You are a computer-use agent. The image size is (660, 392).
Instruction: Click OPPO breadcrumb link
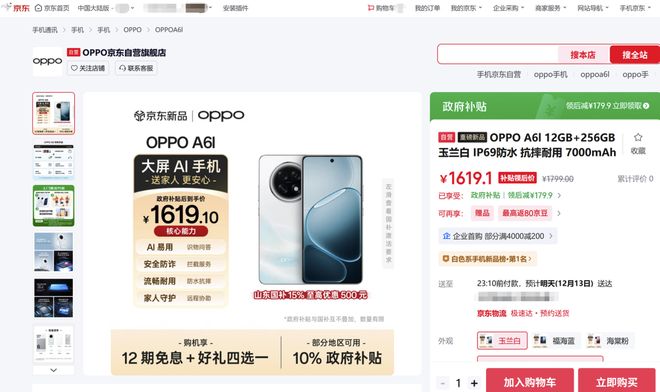[x=132, y=30]
